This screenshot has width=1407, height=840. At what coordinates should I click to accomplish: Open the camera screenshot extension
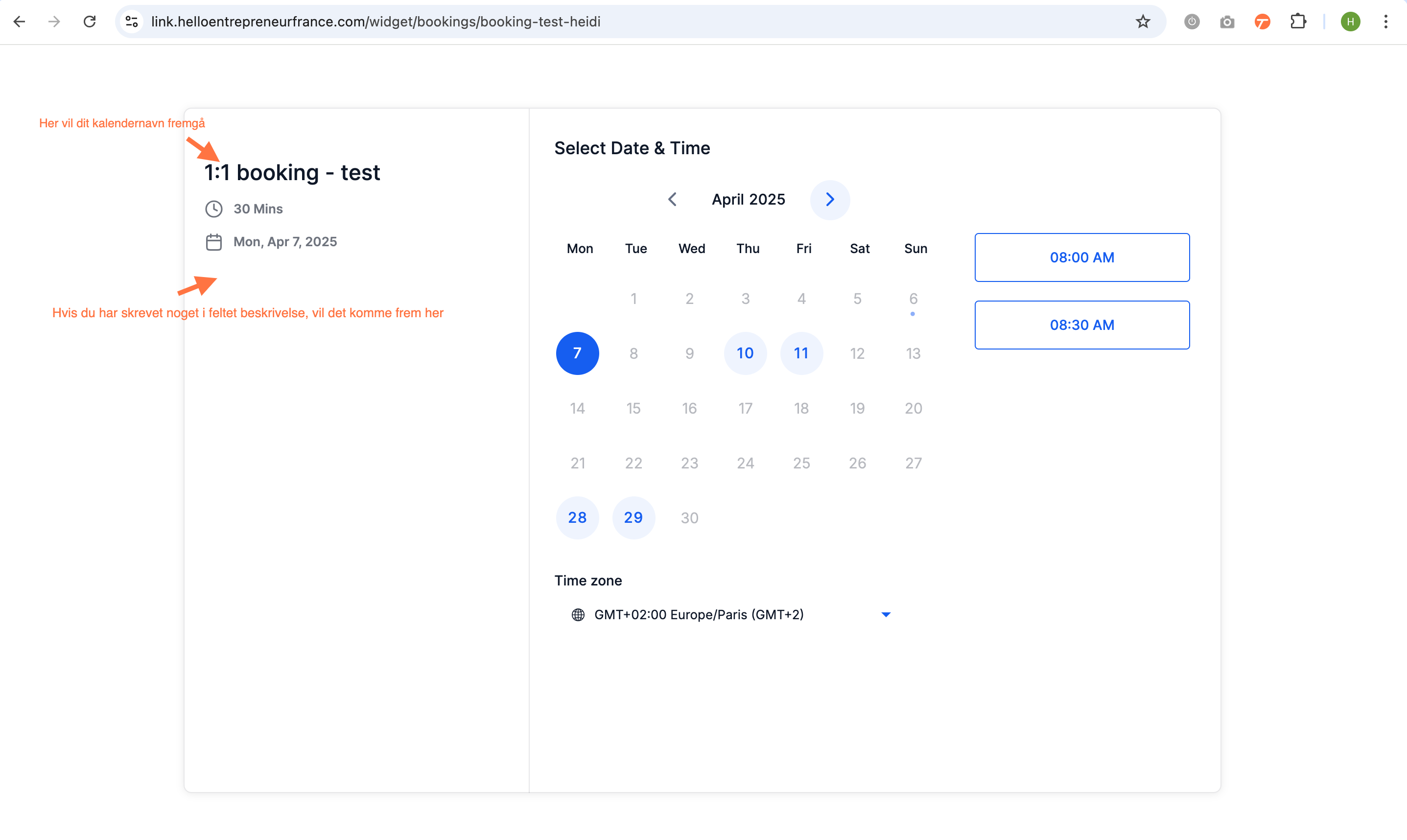point(1227,22)
